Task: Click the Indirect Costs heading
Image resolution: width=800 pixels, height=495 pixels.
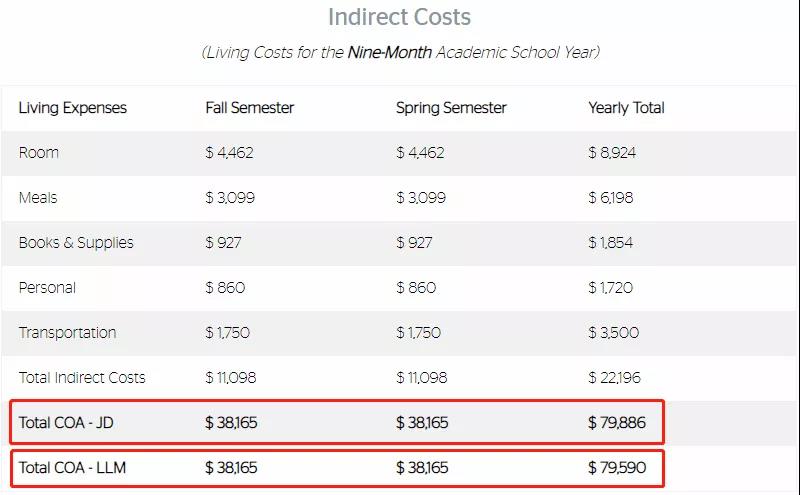Action: (x=399, y=17)
